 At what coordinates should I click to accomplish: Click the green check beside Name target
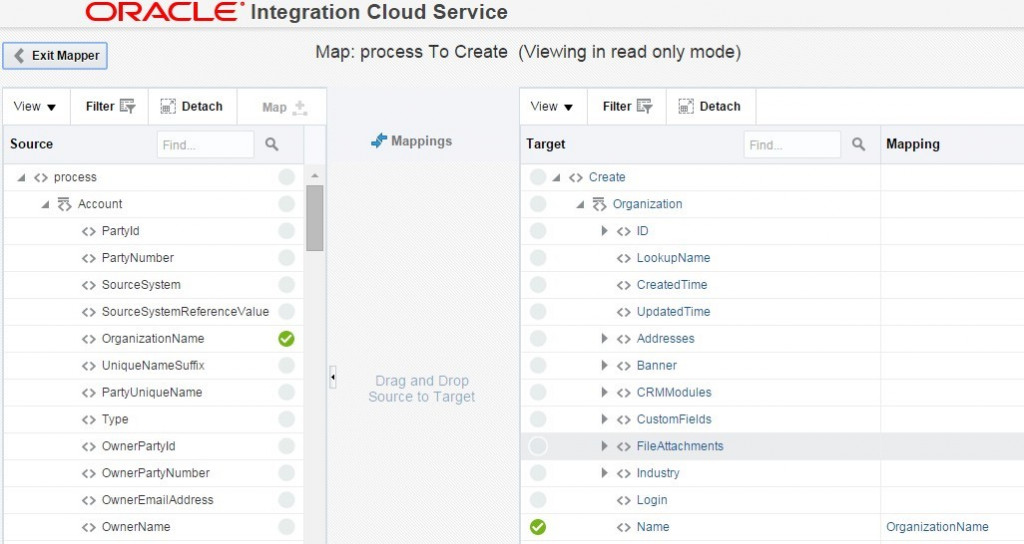(x=537, y=526)
